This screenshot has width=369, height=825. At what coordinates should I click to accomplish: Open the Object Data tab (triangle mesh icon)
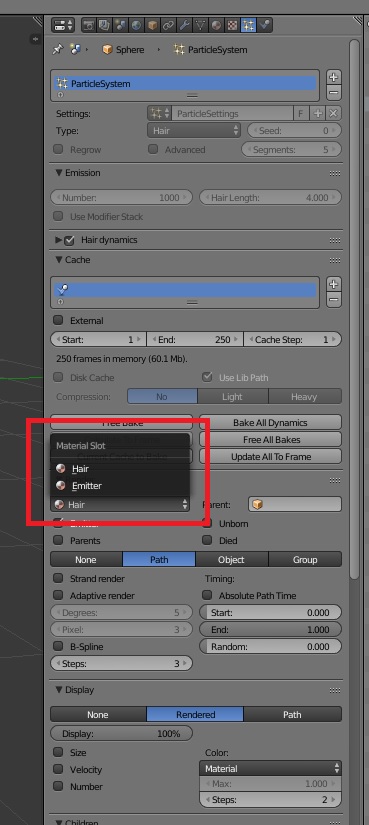[200, 25]
